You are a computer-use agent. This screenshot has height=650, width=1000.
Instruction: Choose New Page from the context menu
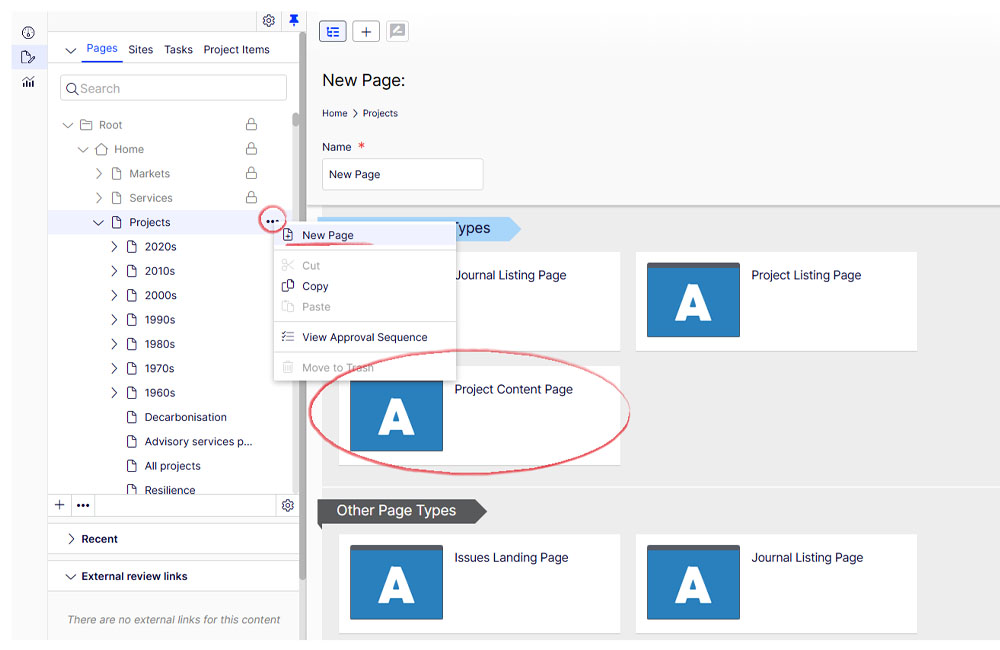pyautogui.click(x=365, y=235)
